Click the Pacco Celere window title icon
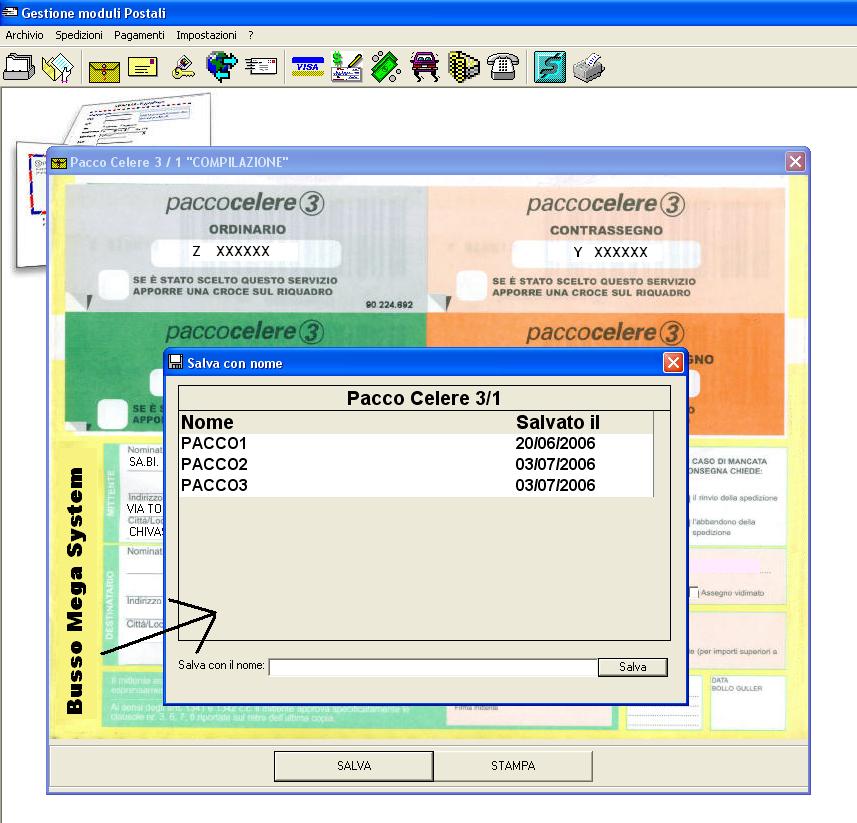 tap(58, 163)
